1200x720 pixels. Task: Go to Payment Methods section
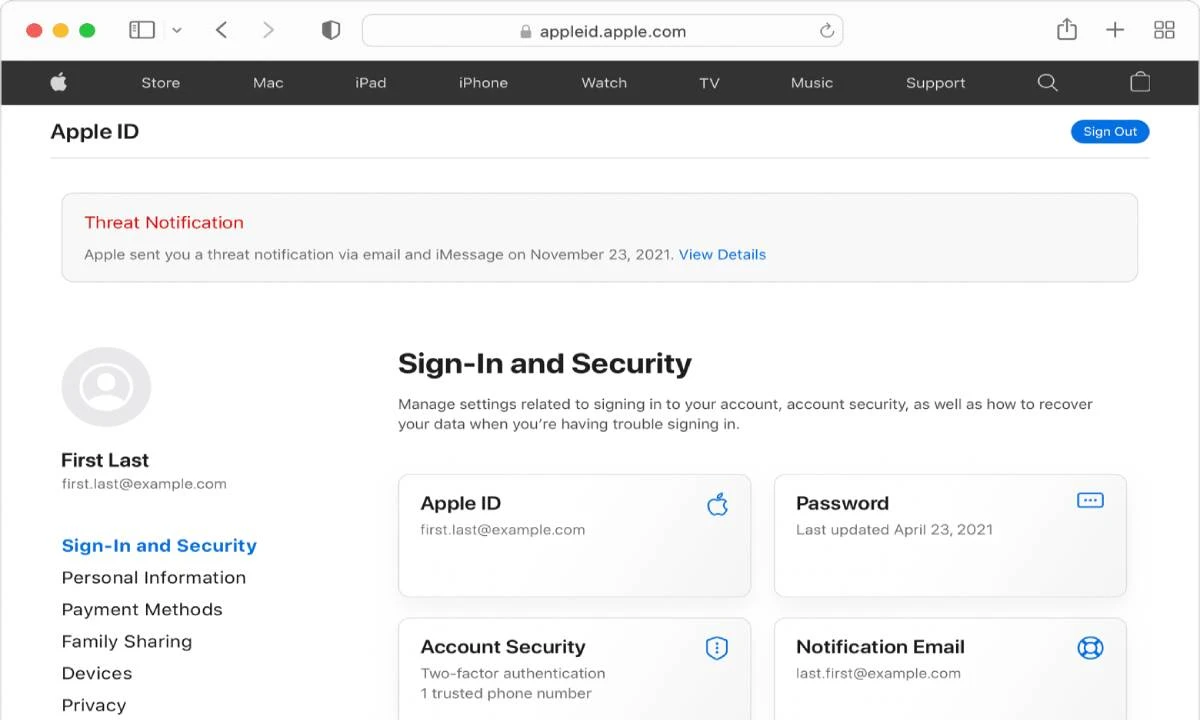[x=142, y=609]
